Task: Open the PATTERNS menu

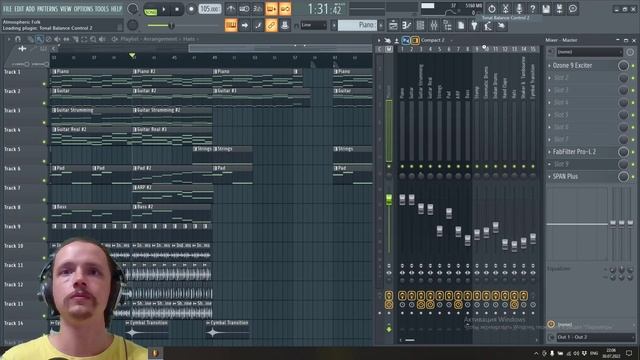Action: pyautogui.click(x=48, y=9)
